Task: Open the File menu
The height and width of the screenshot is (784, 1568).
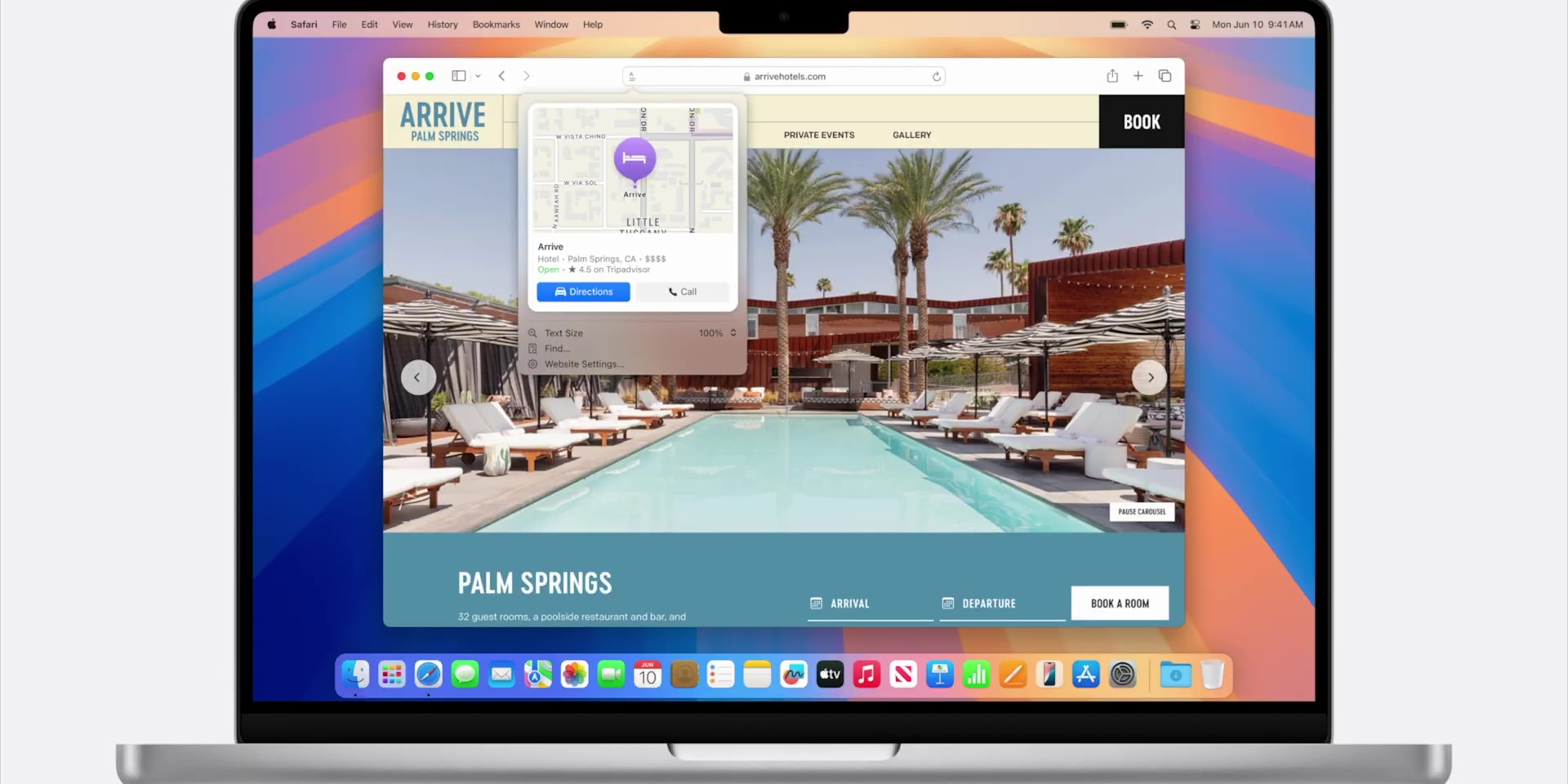Action: coord(339,24)
